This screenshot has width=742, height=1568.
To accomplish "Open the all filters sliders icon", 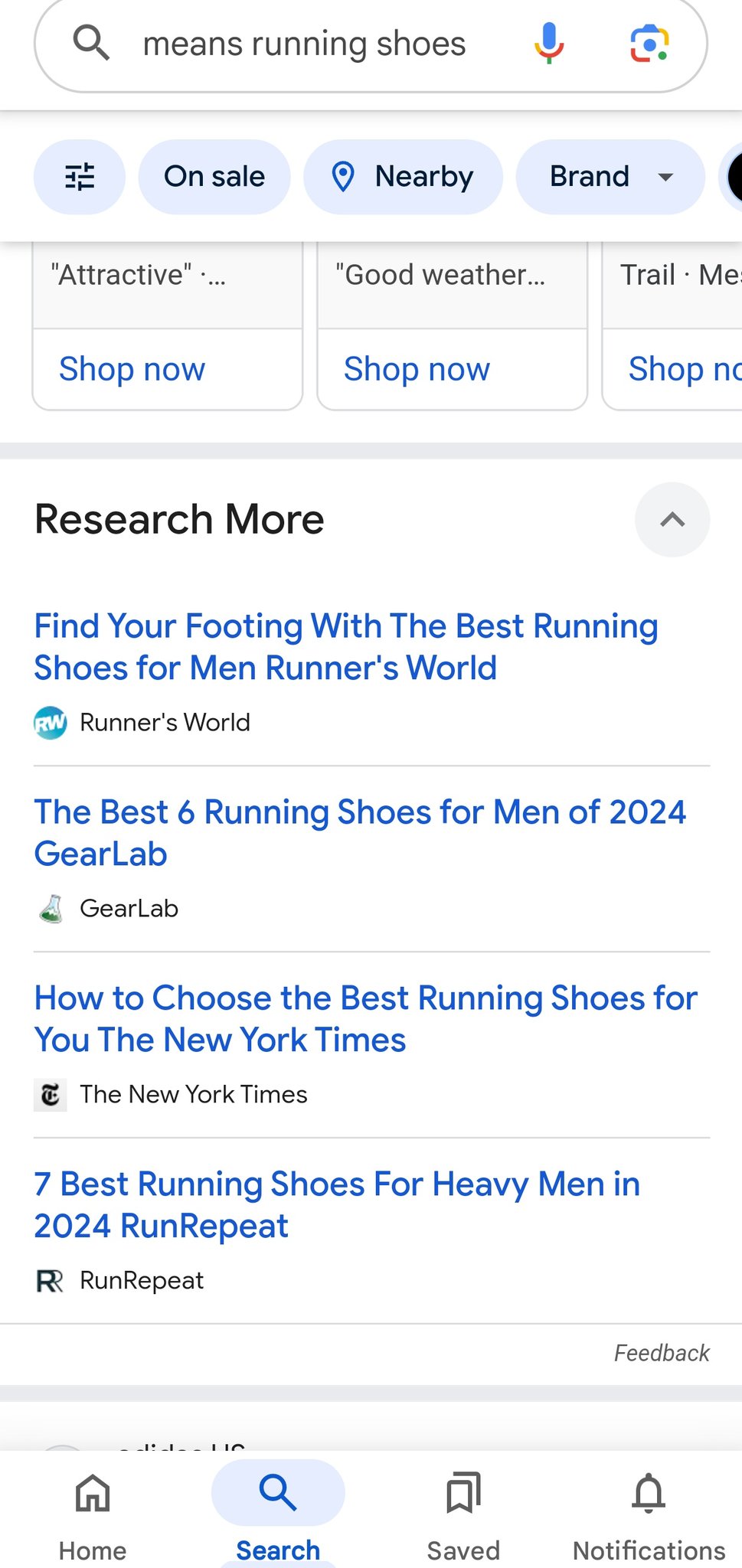I will 80,177.
